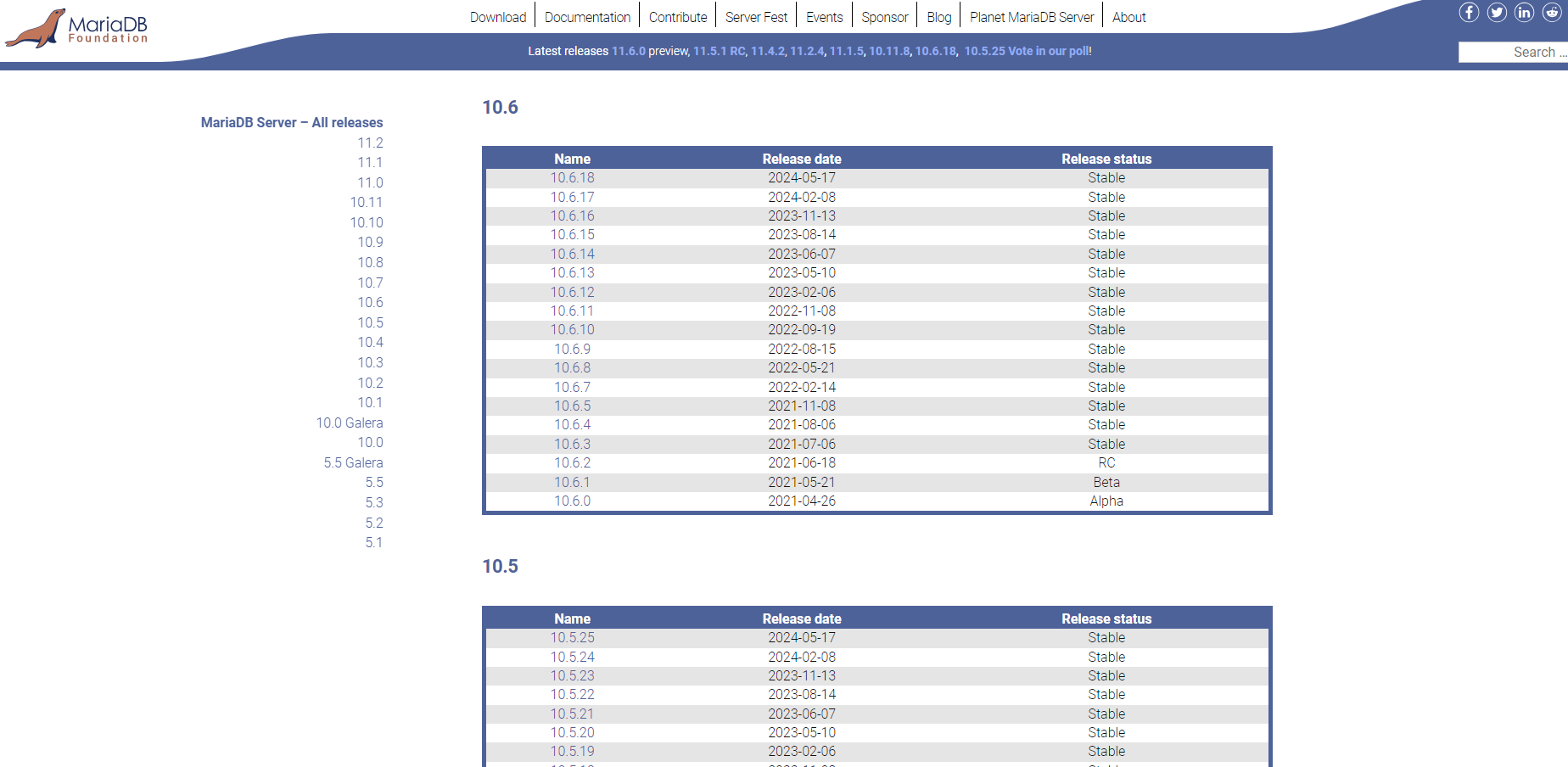Jump to 5.3 in the sidebar
This screenshot has height=767, width=1568.
[374, 502]
